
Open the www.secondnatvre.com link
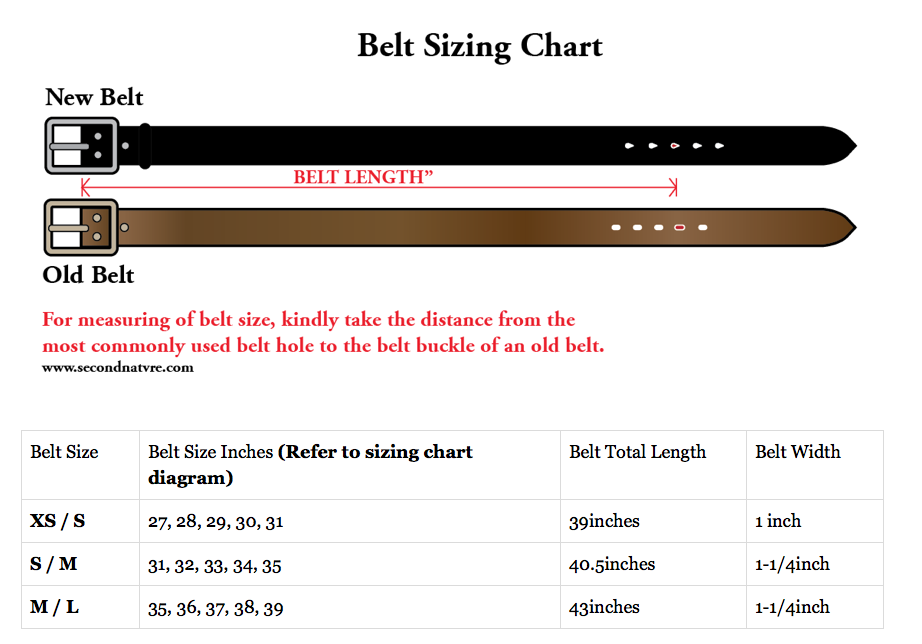(x=118, y=368)
